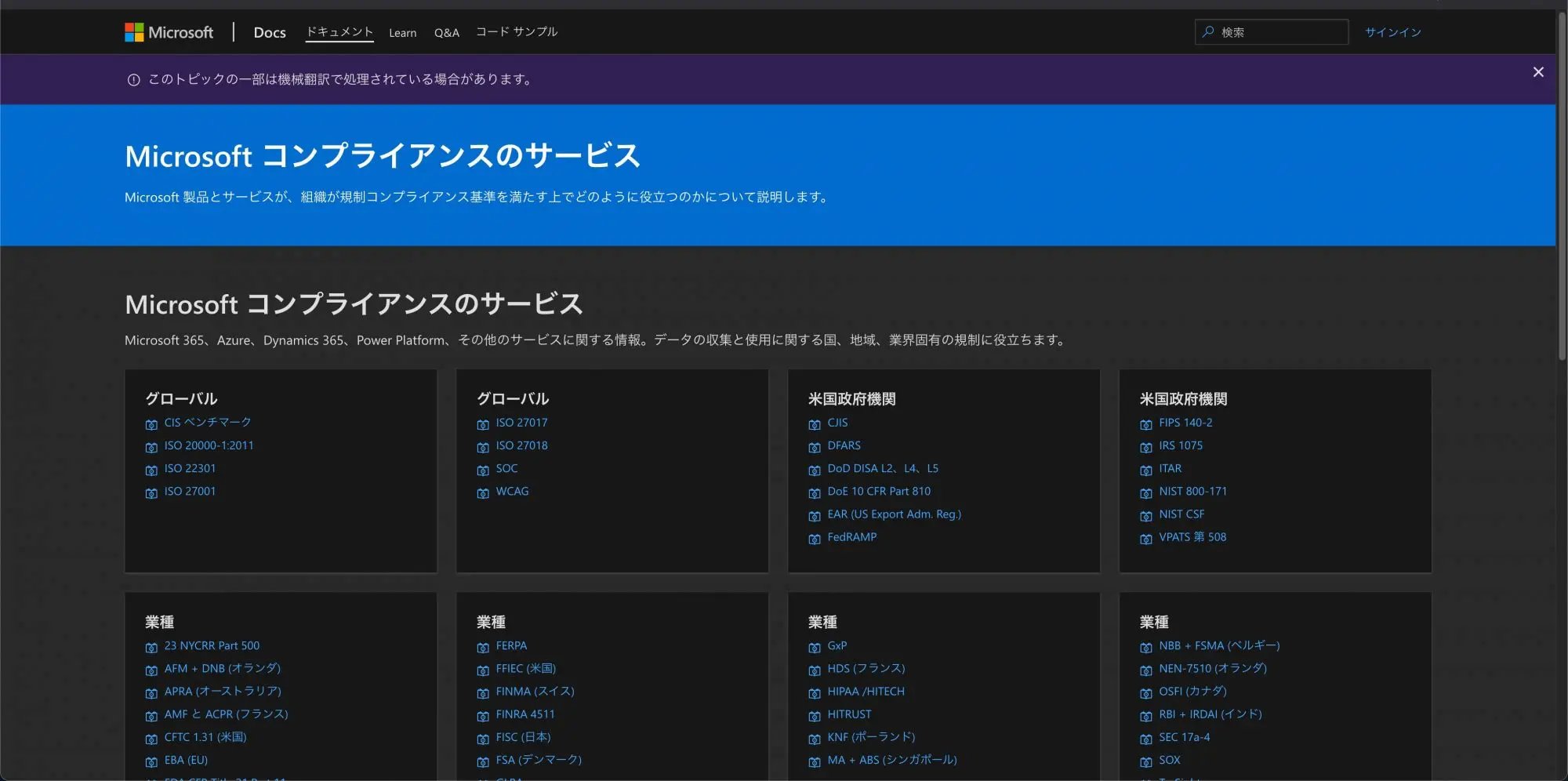Click icon beside NIST CSF
The width and height of the screenshot is (1568, 781).
1146,516
